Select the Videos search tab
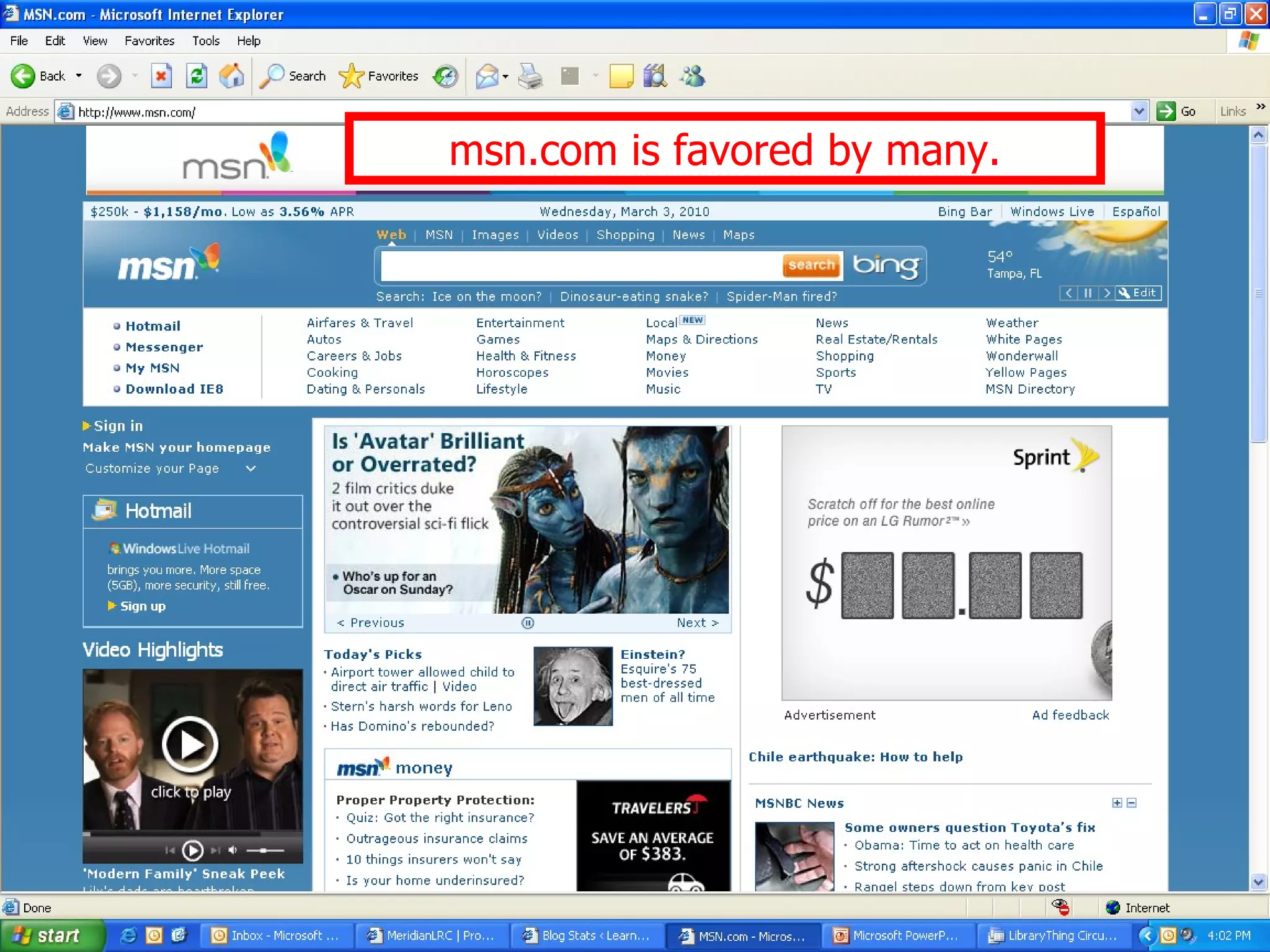Viewport: 1270px width, 952px height. 557,235
